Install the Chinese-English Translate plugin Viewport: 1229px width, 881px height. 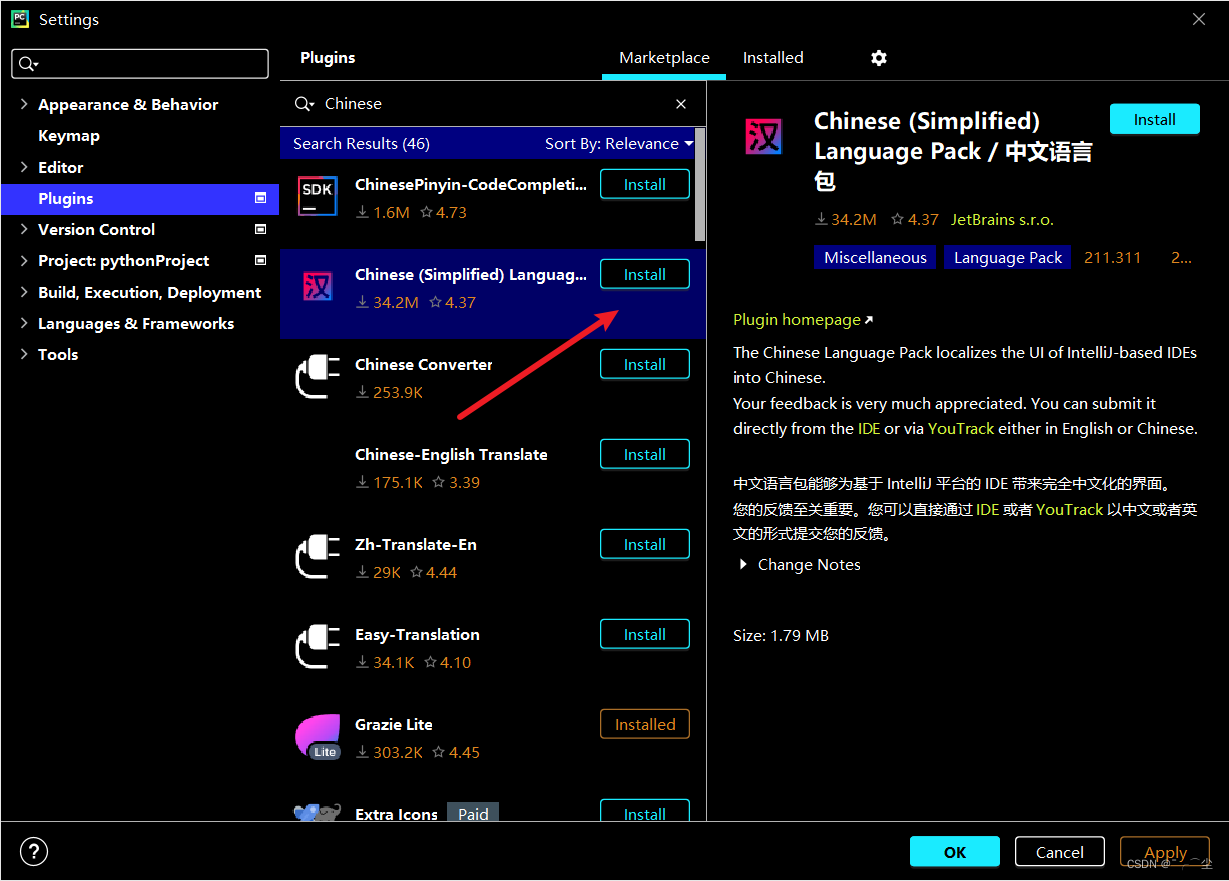tap(645, 454)
